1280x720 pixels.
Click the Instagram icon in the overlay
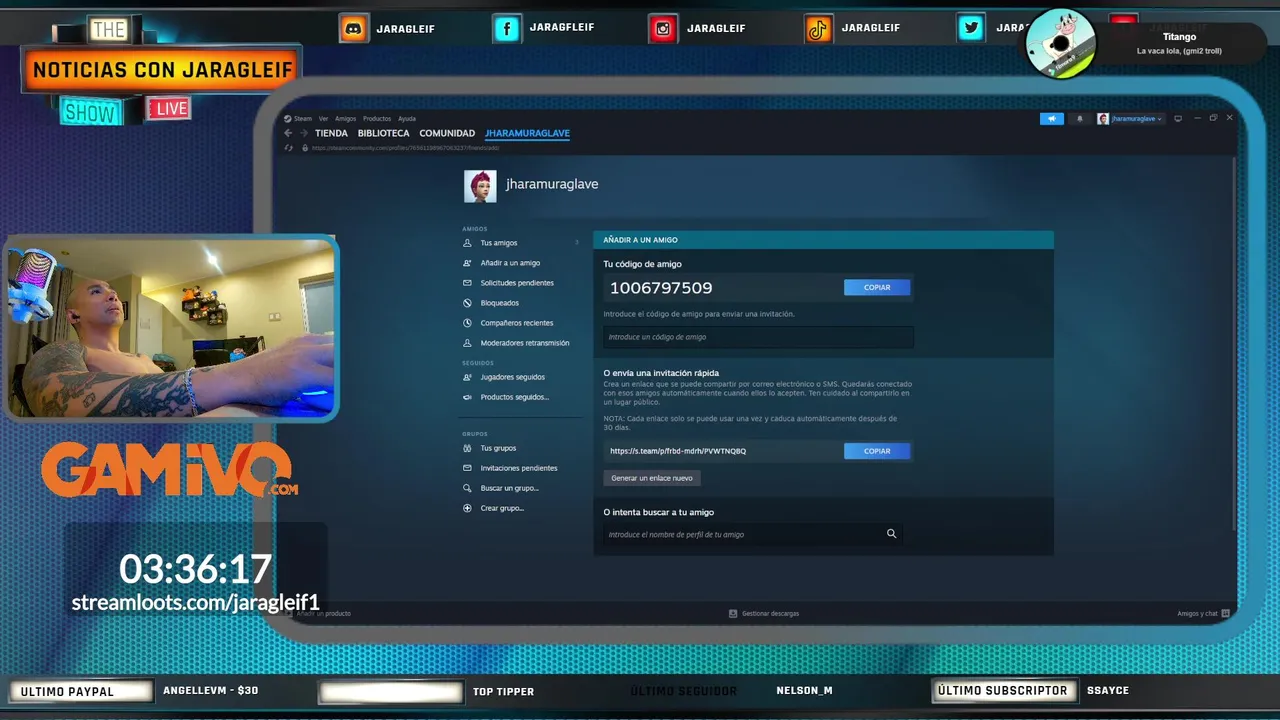click(663, 29)
